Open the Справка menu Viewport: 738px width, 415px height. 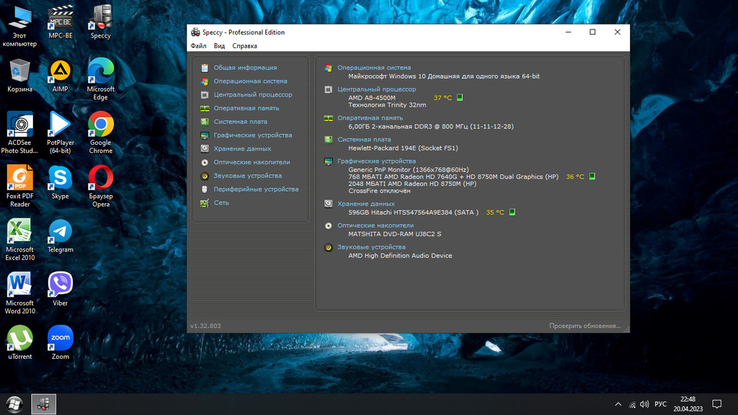point(244,46)
